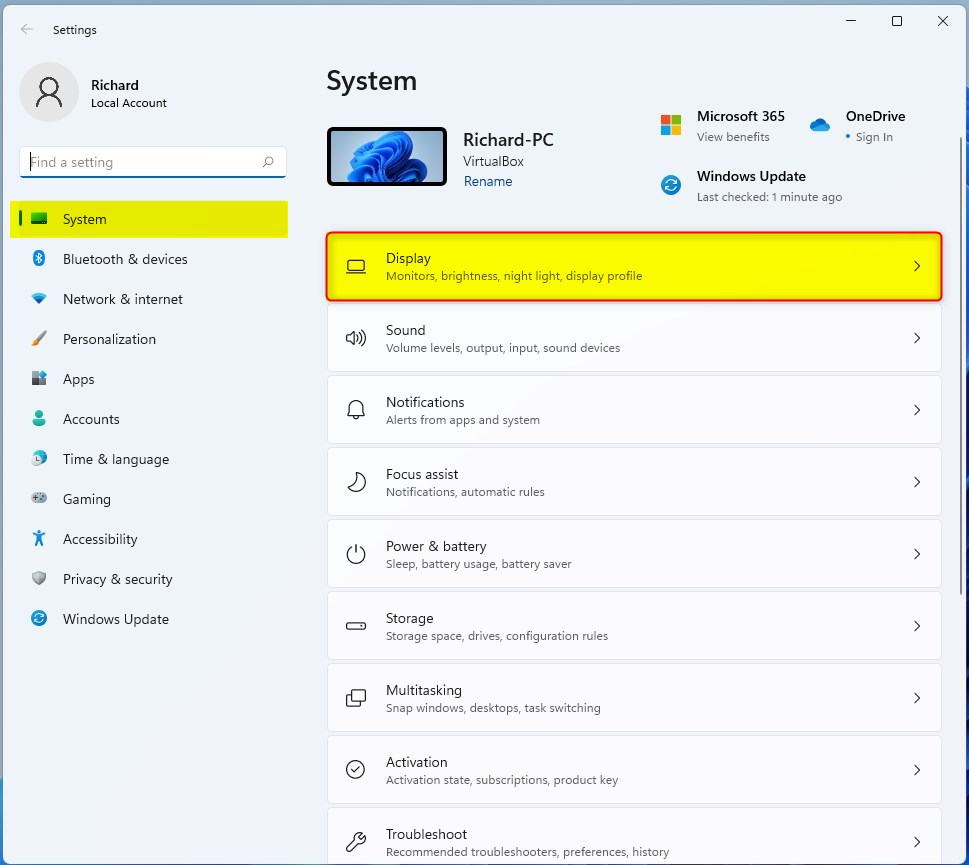Click the Rename link under Richard-PC
This screenshot has width=969, height=865.
click(x=488, y=181)
